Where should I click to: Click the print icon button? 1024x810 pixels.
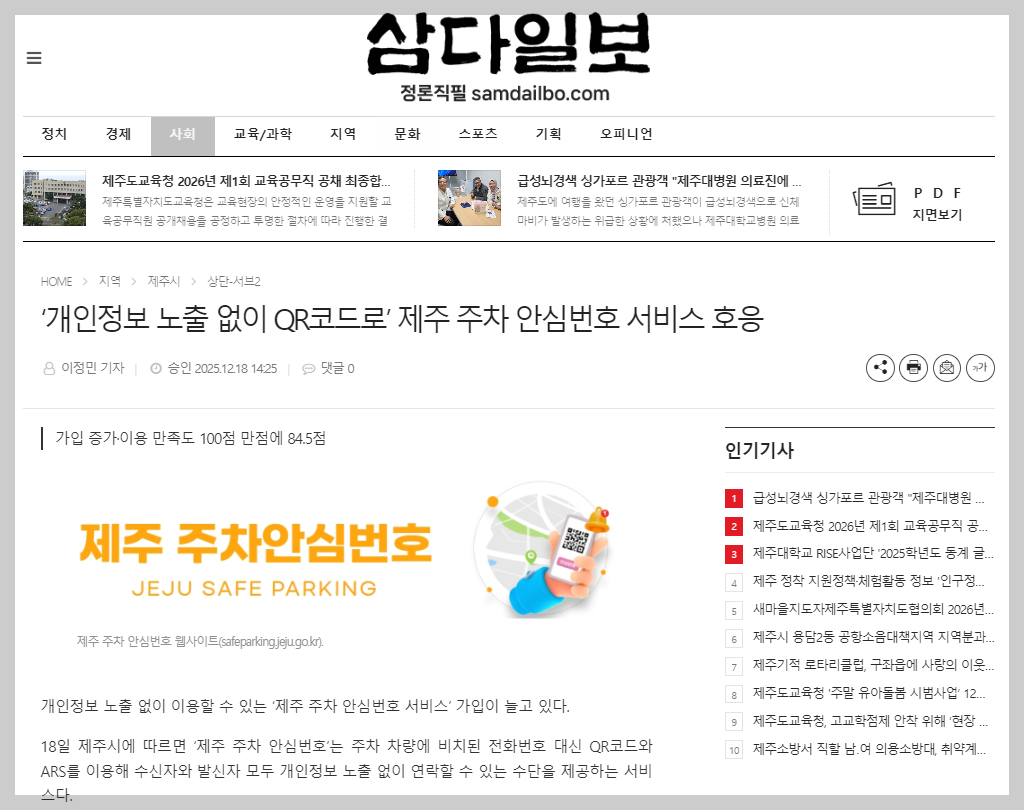tap(914, 368)
